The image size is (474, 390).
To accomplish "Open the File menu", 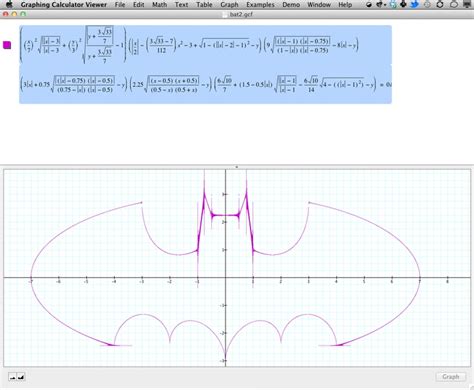I will 120,5.
